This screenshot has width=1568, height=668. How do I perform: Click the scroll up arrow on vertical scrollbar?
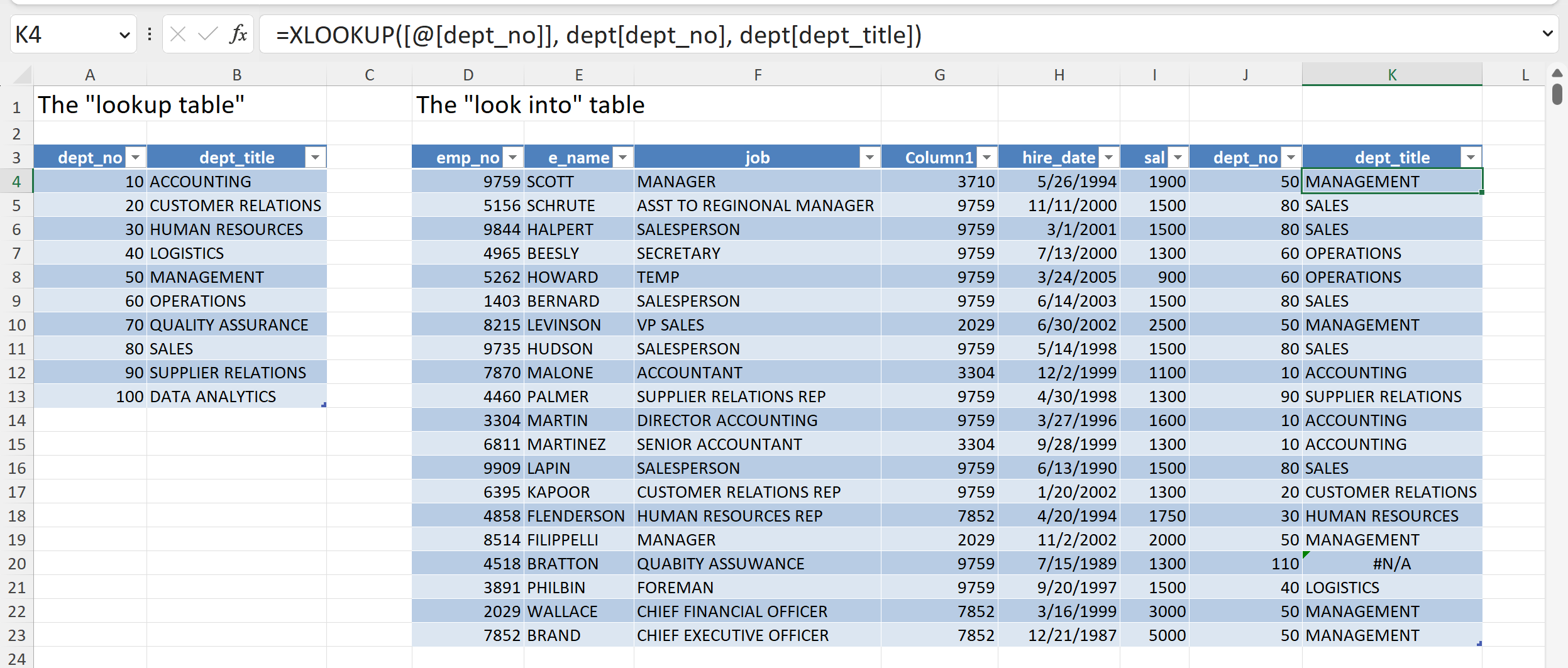point(1557,74)
